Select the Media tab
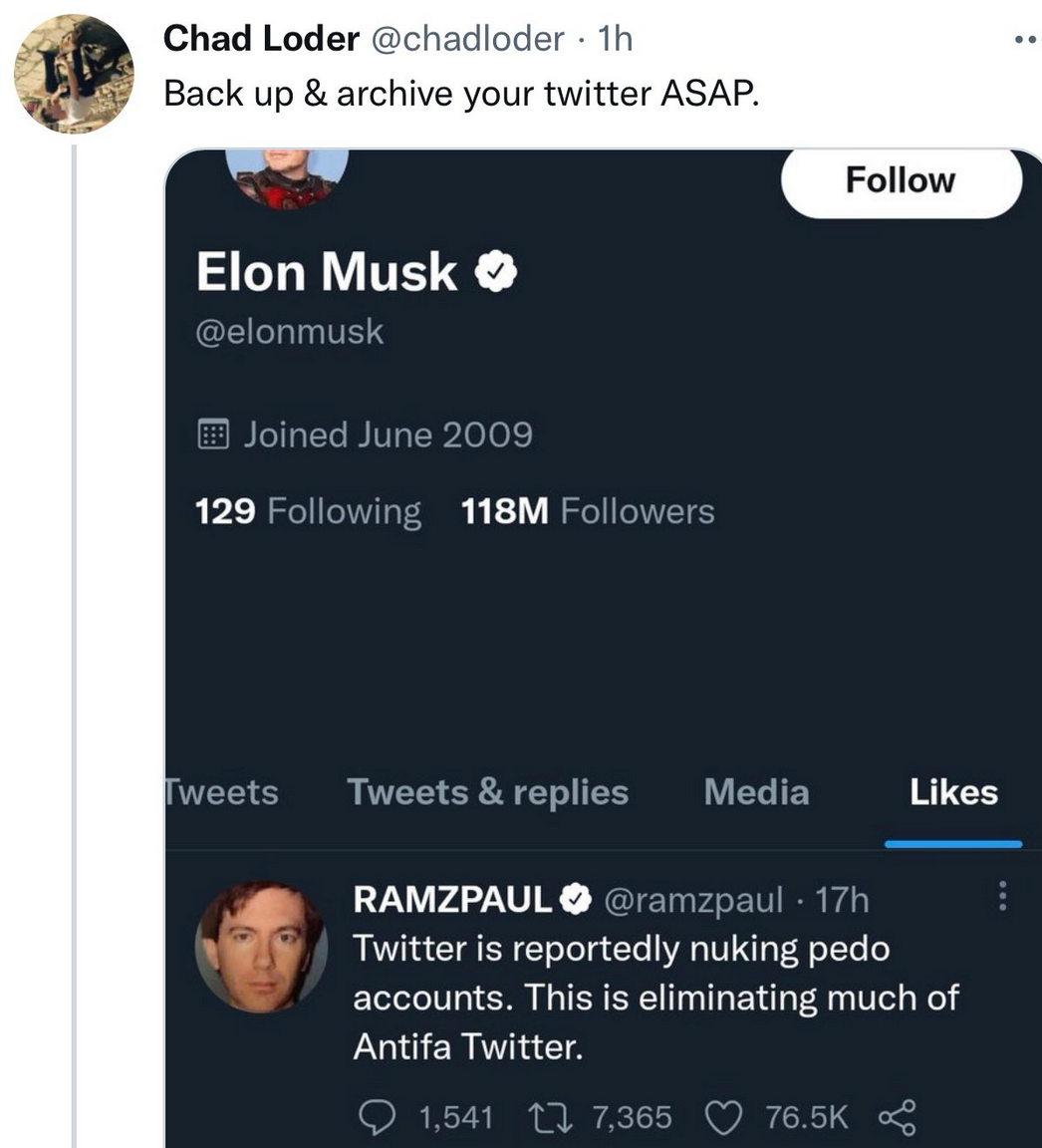Image resolution: width=1042 pixels, height=1148 pixels. pos(757,792)
